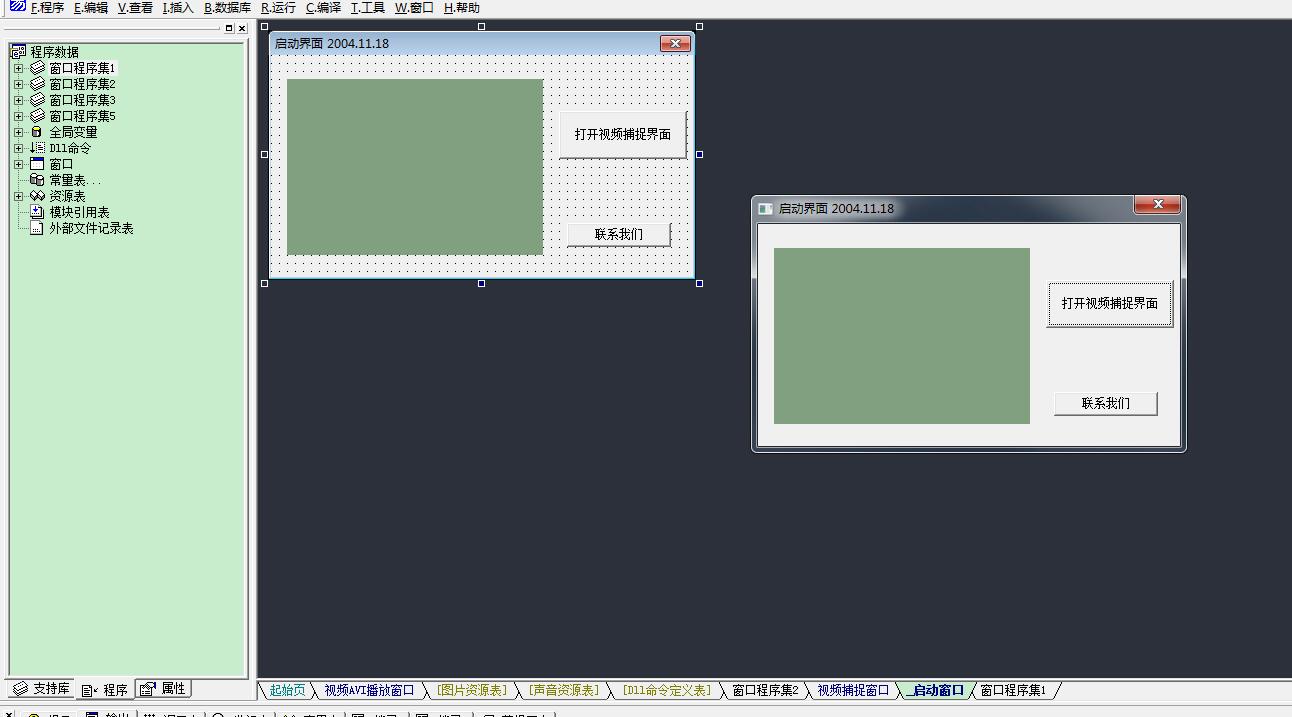Open 外部文件记录表 via its page icon
The image size is (1292, 717).
coord(37,228)
